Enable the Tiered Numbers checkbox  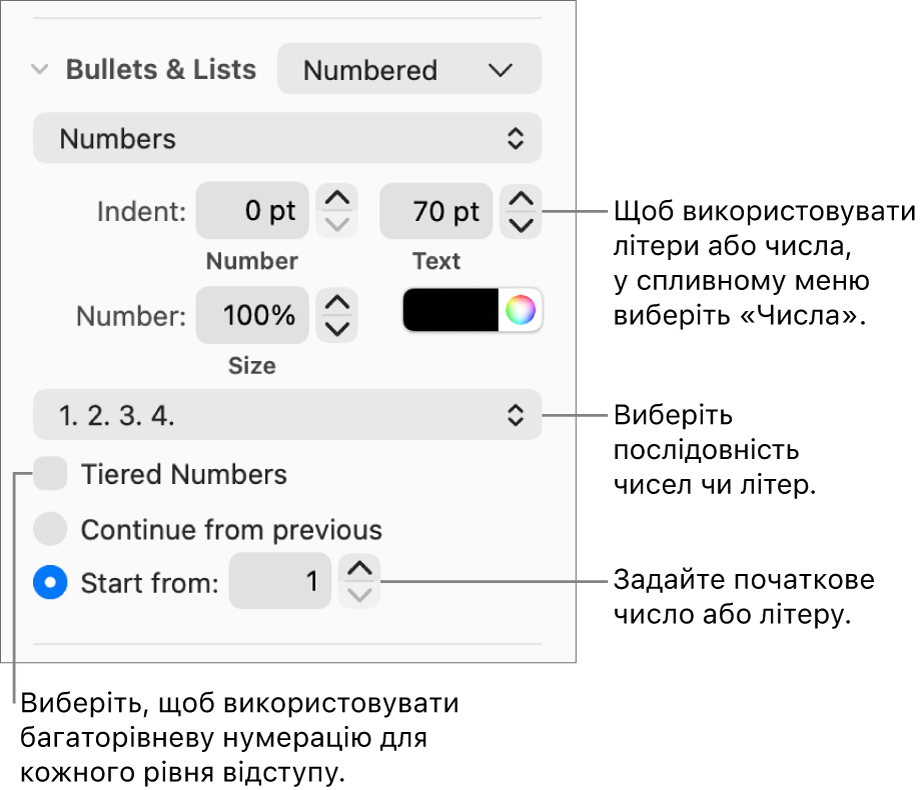click(x=50, y=474)
